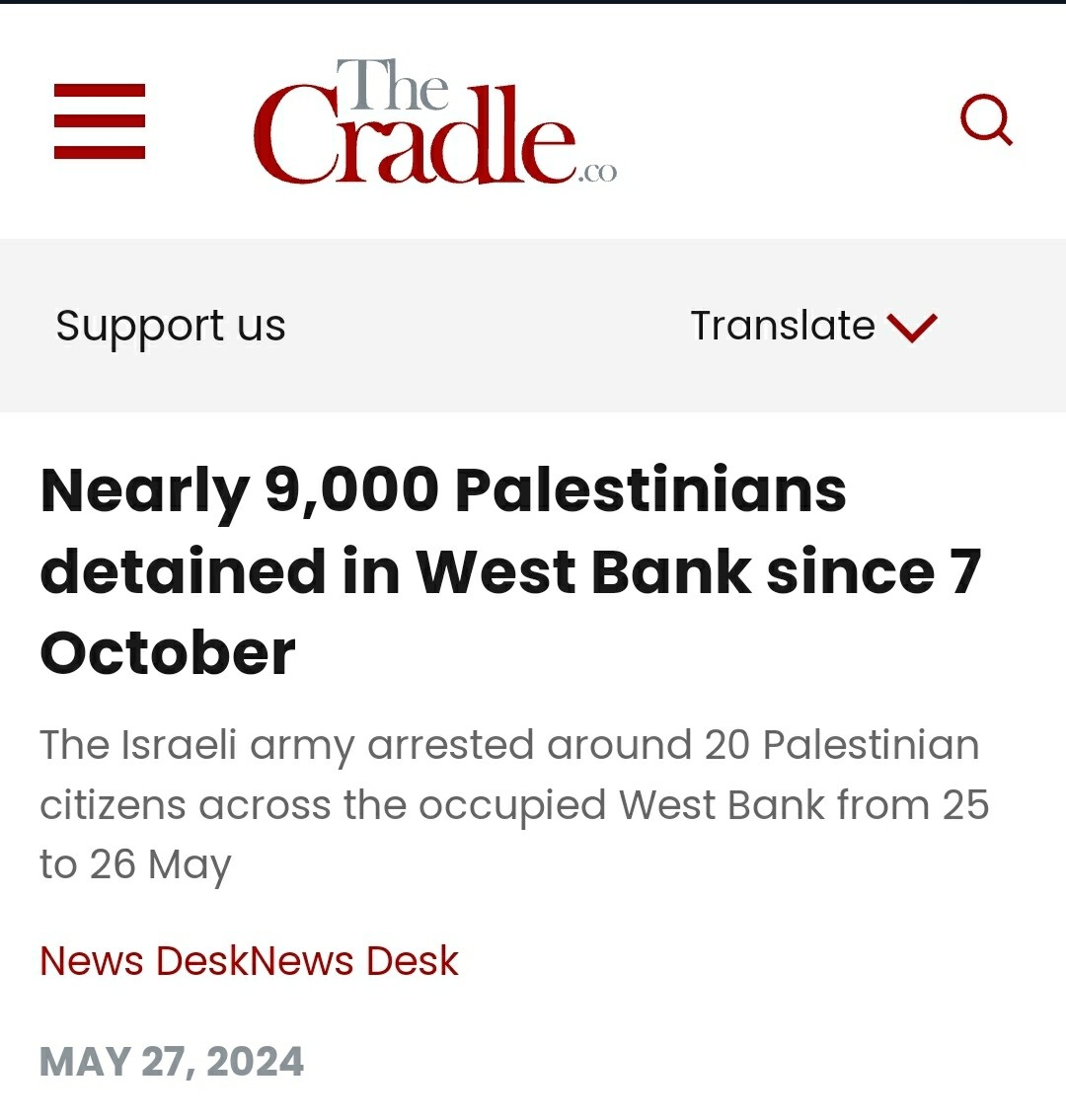Click "West Bank" in the bold headline

(x=583, y=571)
